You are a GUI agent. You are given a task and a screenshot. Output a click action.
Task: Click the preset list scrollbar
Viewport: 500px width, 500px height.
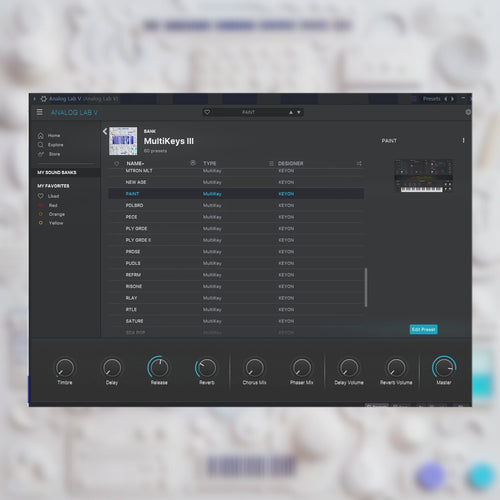coord(366,287)
